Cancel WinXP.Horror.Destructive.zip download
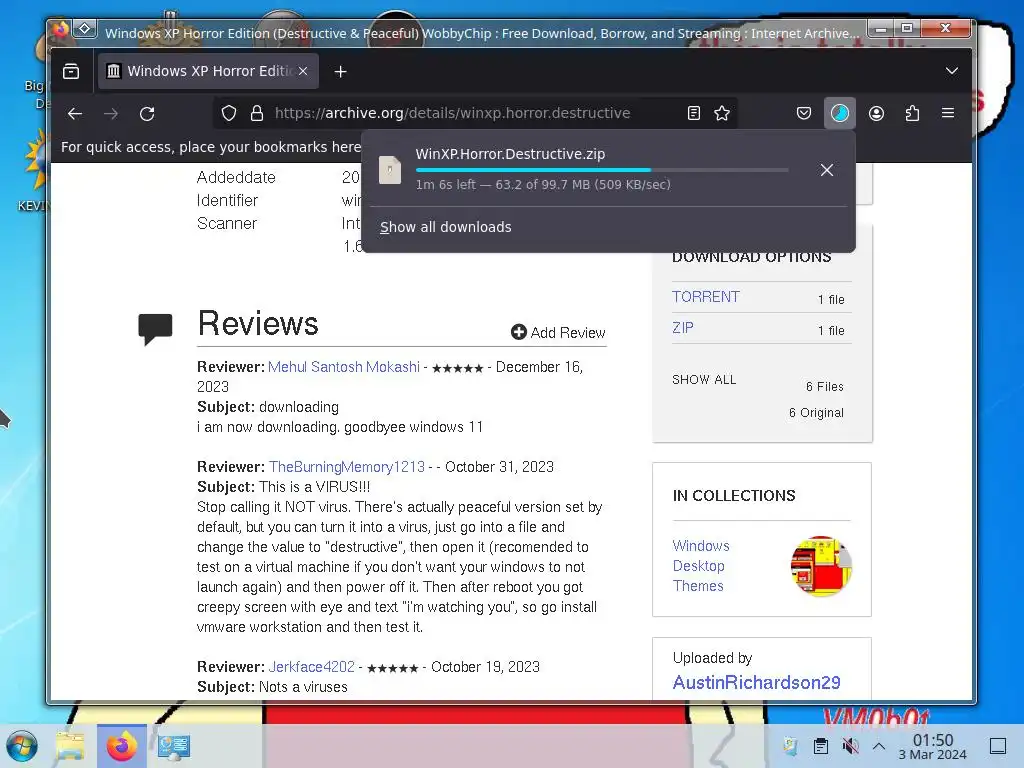The height and width of the screenshot is (768, 1024). coord(827,170)
